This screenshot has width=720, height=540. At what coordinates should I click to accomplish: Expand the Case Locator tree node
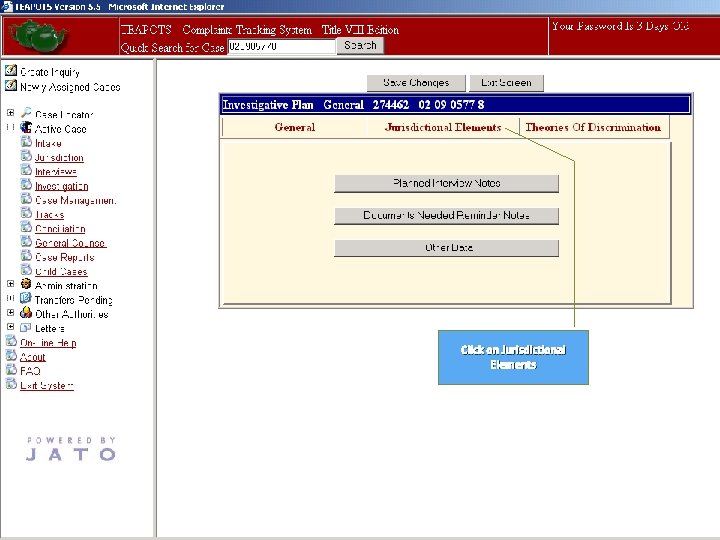coord(11,113)
